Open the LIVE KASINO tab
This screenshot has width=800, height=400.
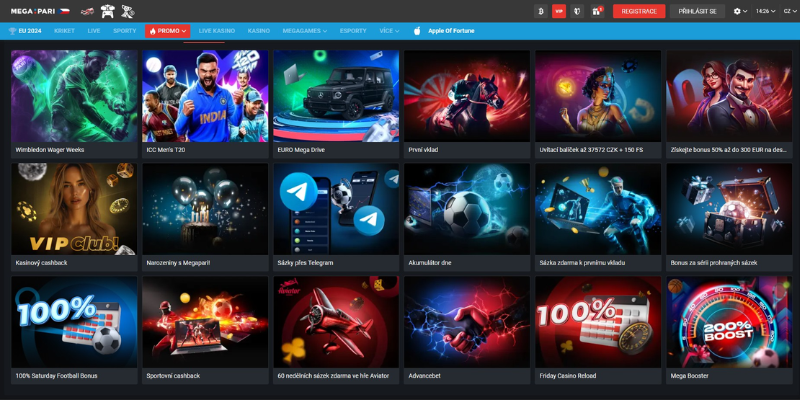tap(217, 31)
